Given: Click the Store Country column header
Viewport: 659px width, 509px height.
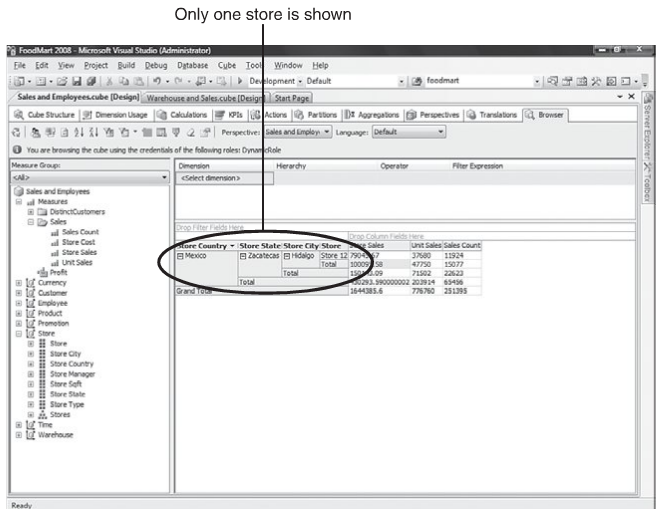Looking at the screenshot, I should tap(203, 244).
